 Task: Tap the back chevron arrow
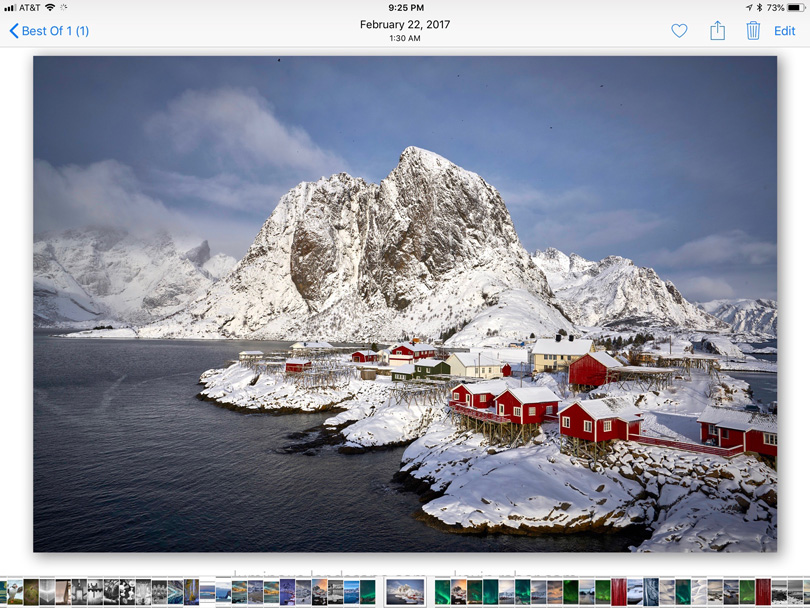tap(14, 31)
